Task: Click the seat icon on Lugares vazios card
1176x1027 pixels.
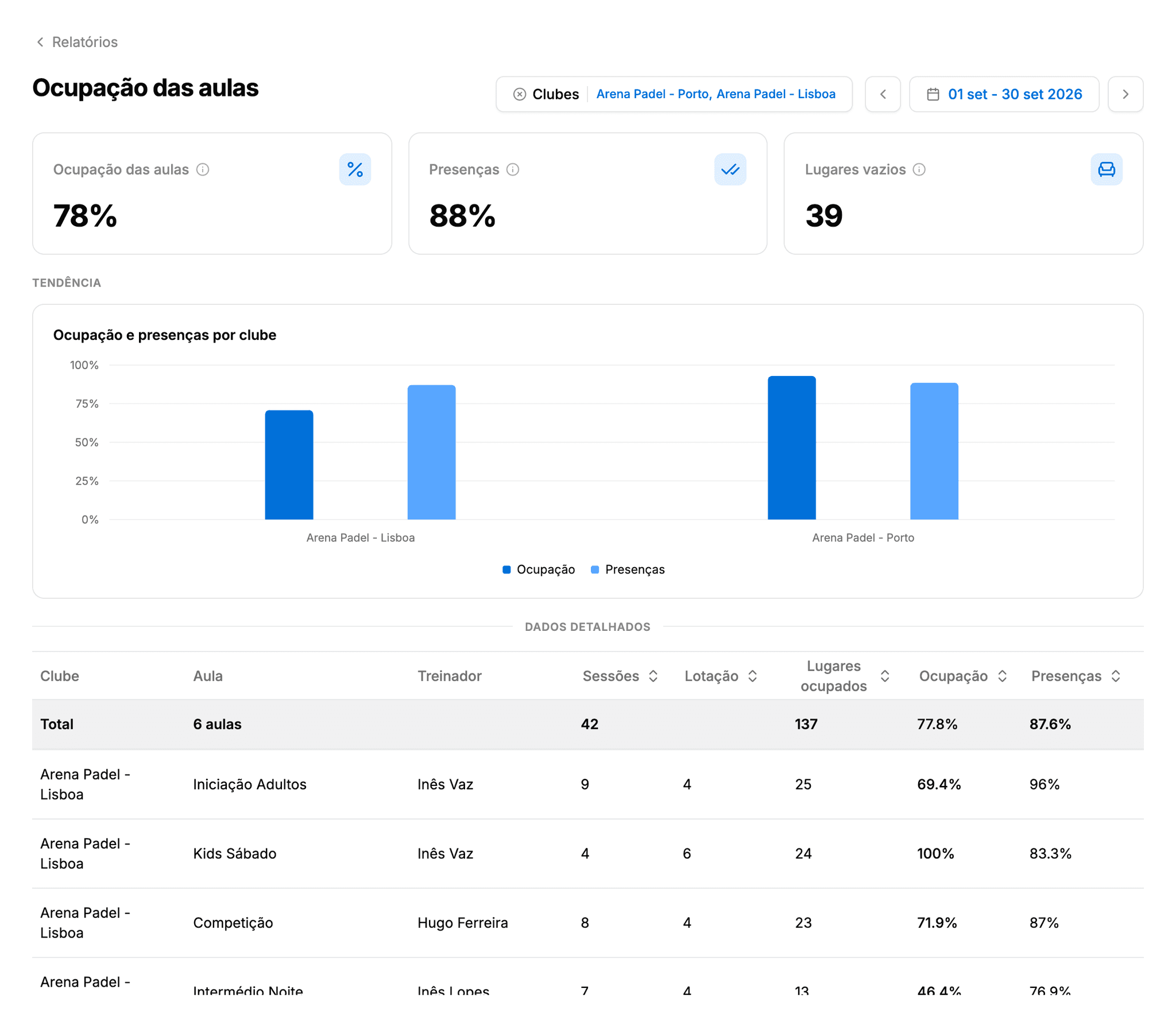Action: [1106, 169]
